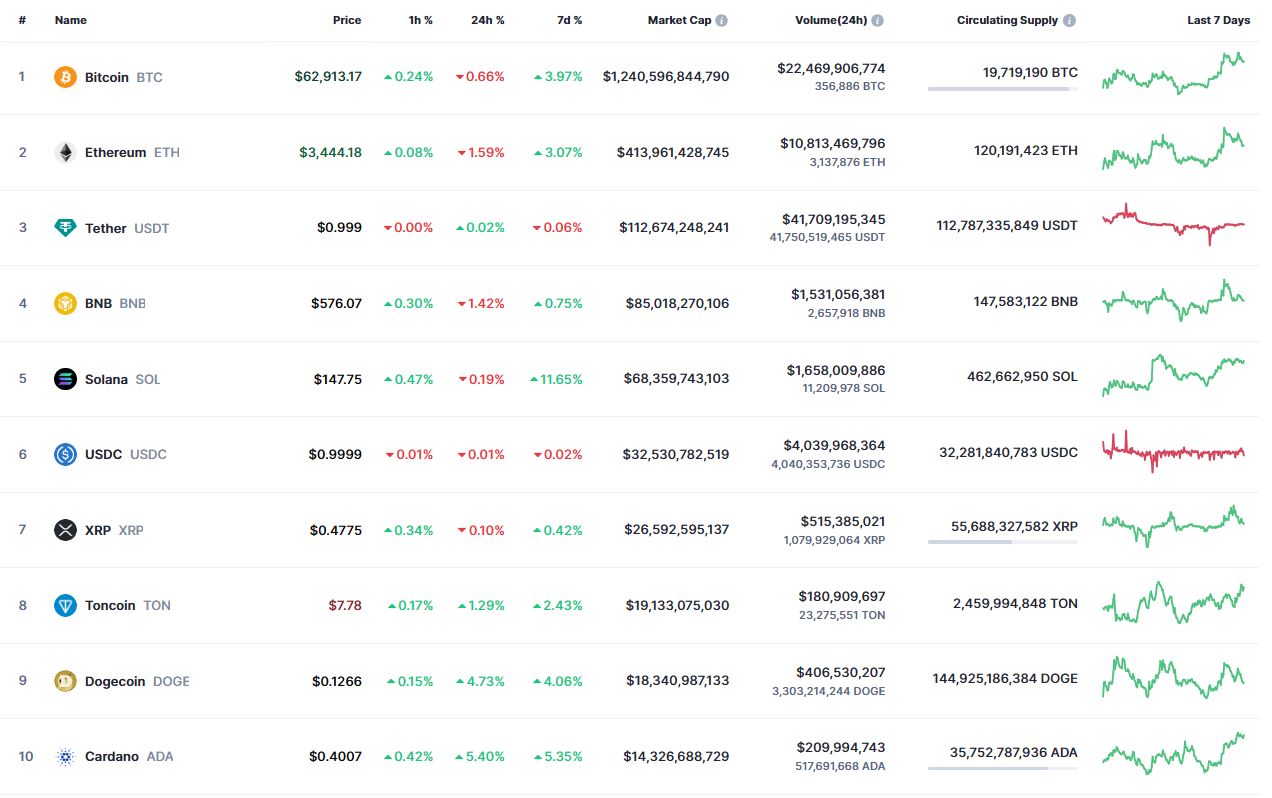Click the Toncoin blue logo icon

(x=65, y=605)
